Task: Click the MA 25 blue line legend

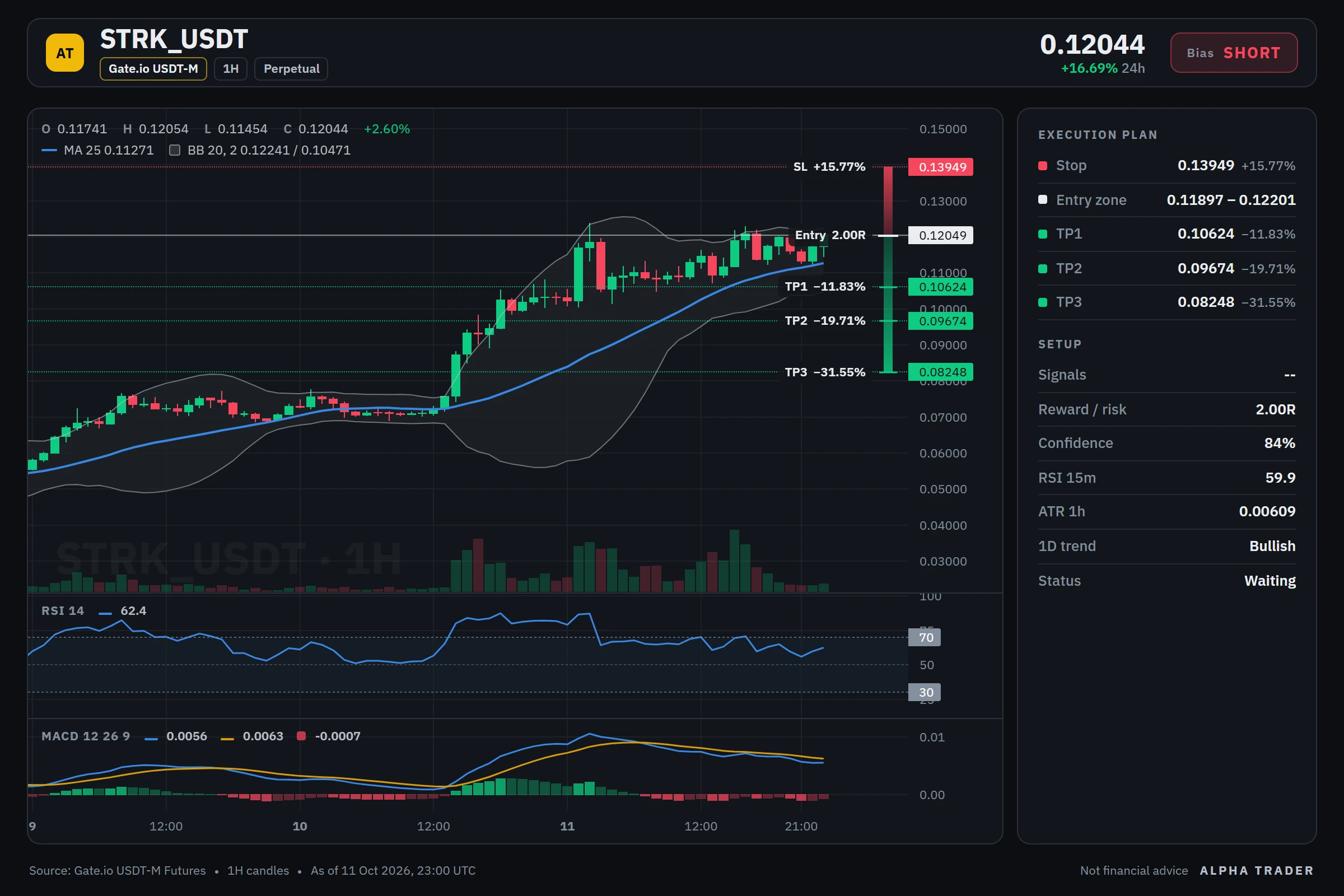Action: [49, 150]
